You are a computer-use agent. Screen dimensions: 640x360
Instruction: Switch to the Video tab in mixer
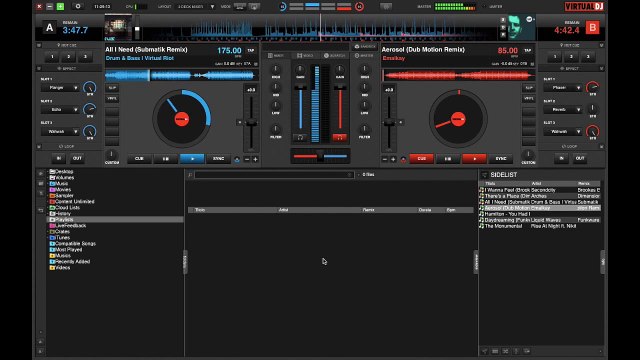click(x=305, y=56)
